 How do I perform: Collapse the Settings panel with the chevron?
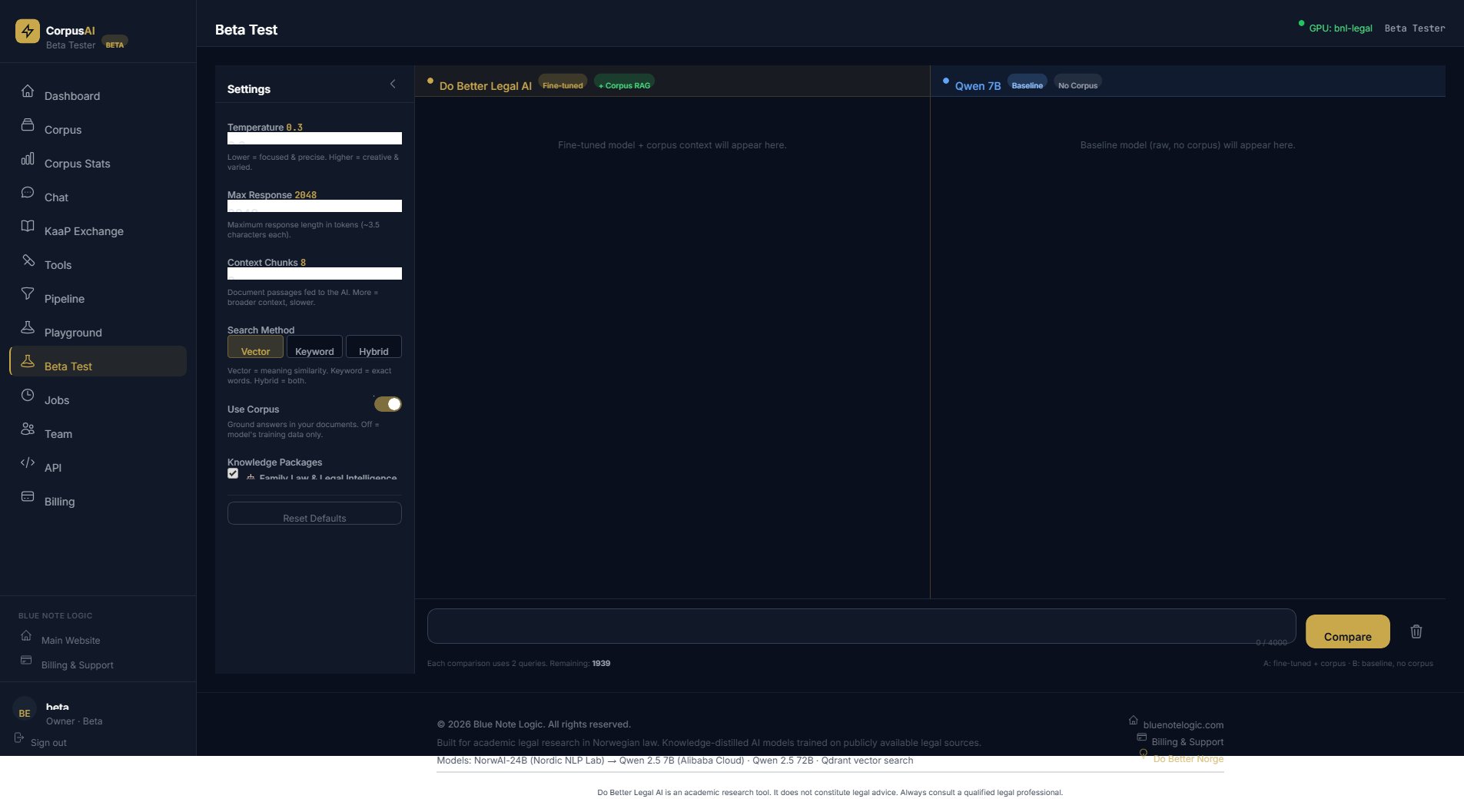pyautogui.click(x=393, y=84)
